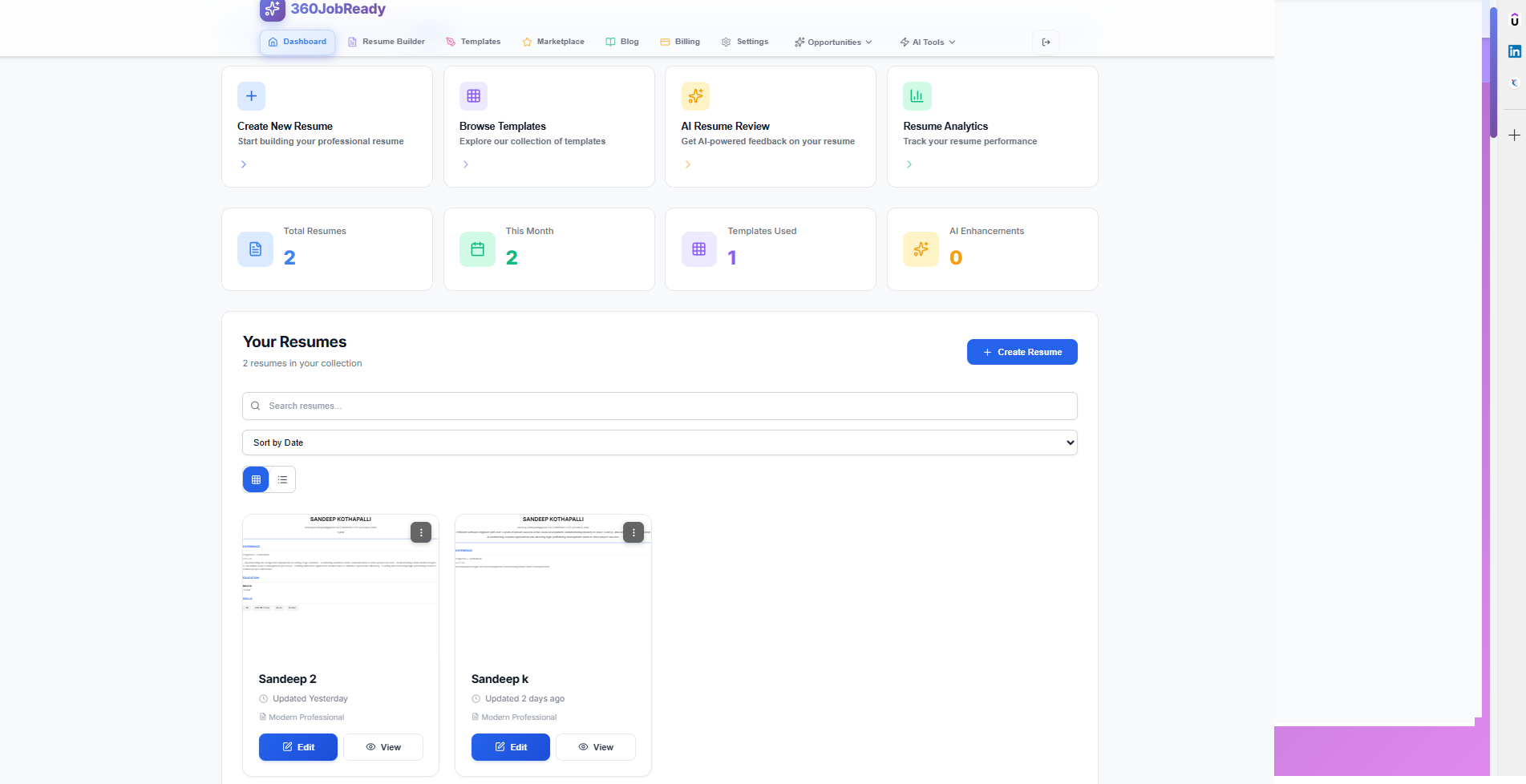Click the Browse Templates title
The height and width of the screenshot is (784, 1526).
click(x=503, y=127)
